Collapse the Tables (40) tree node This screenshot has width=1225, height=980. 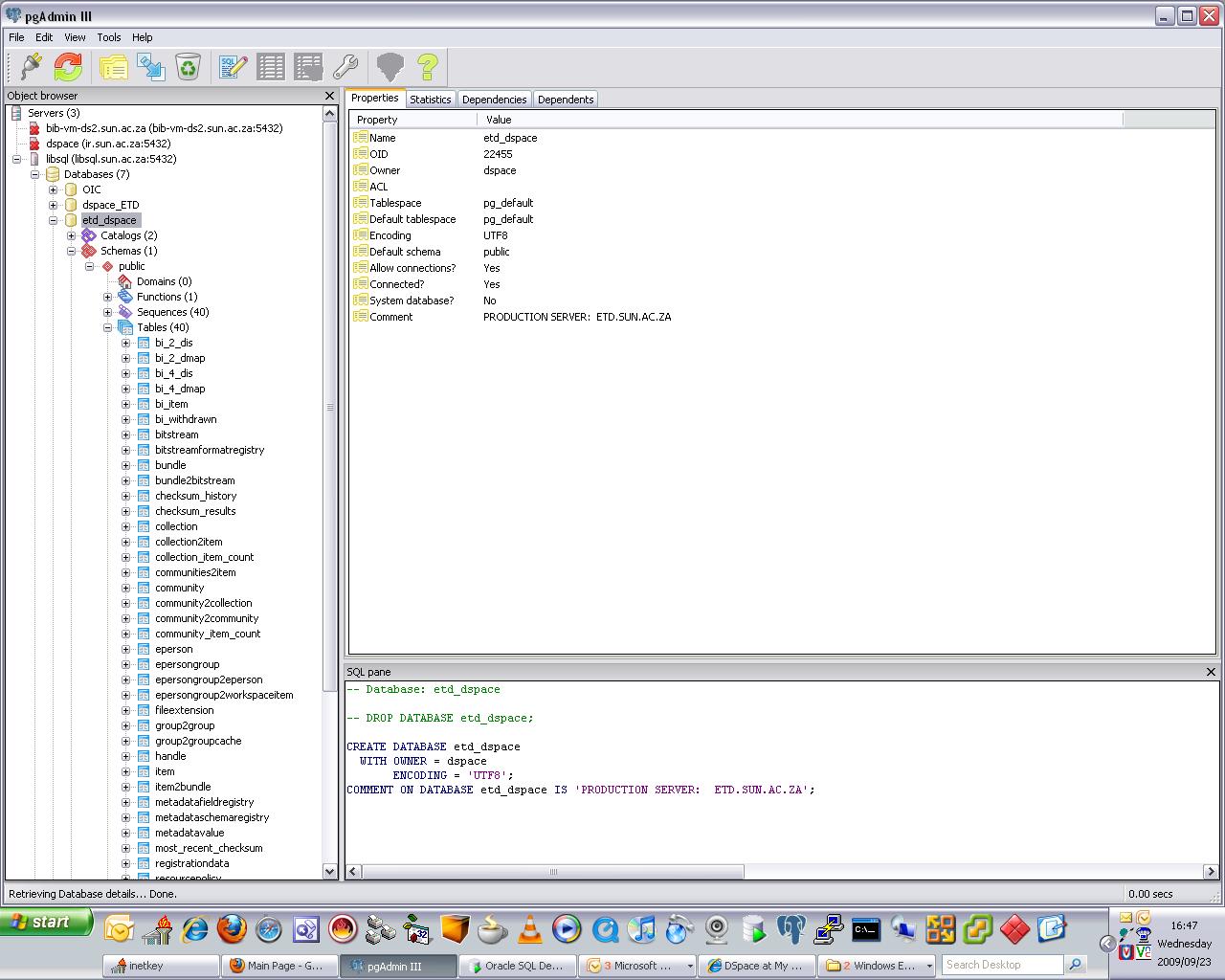point(108,327)
